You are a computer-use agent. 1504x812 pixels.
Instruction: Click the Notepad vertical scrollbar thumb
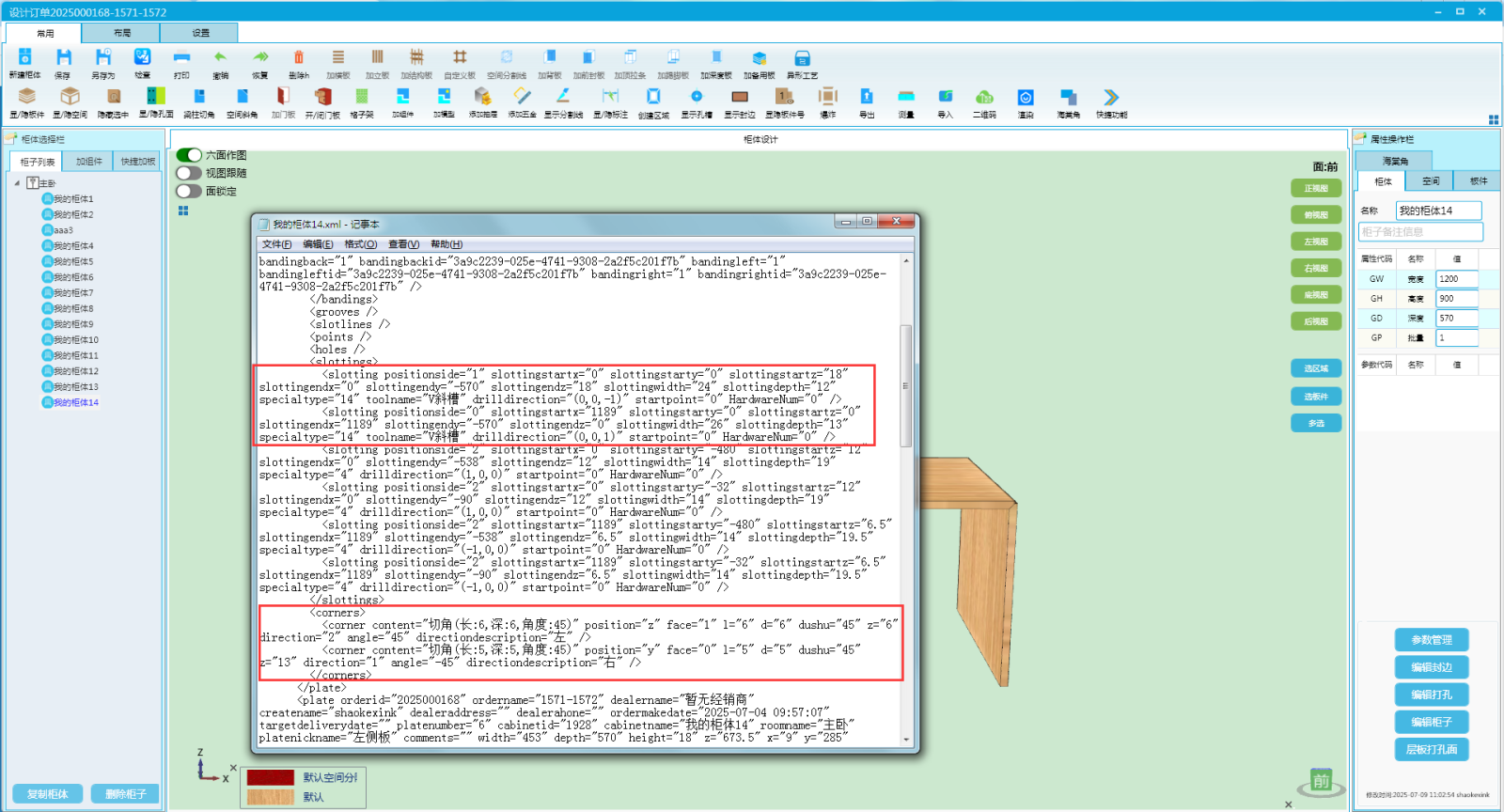click(x=906, y=385)
